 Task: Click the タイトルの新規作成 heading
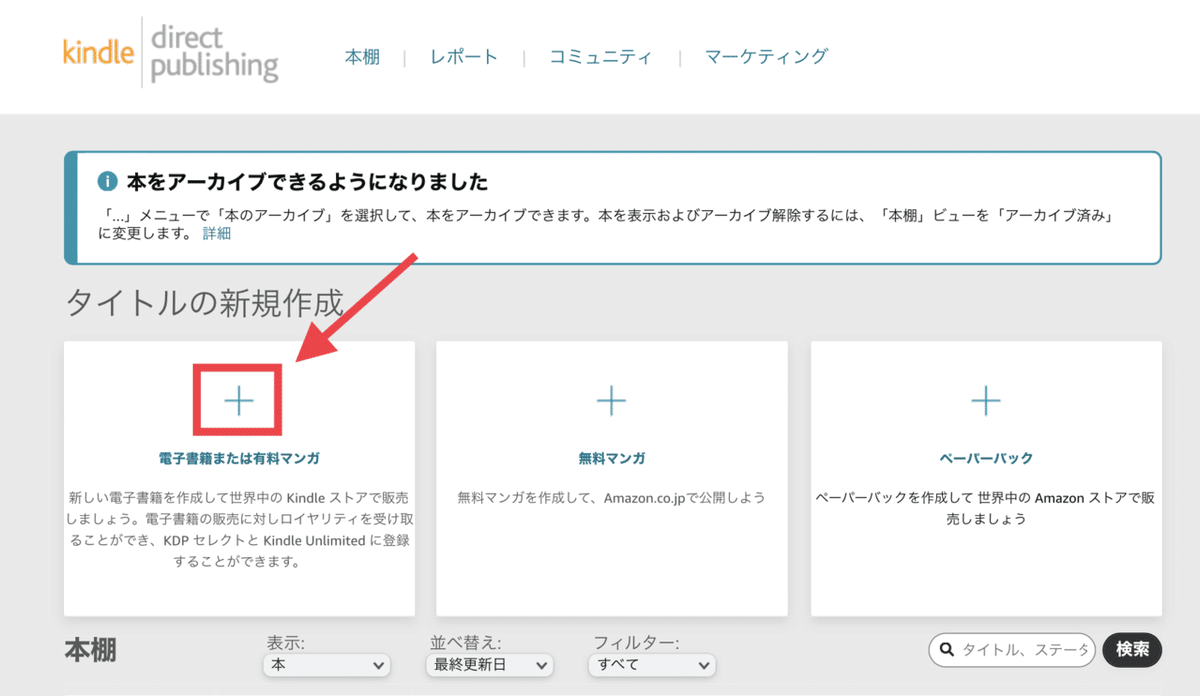point(204,302)
